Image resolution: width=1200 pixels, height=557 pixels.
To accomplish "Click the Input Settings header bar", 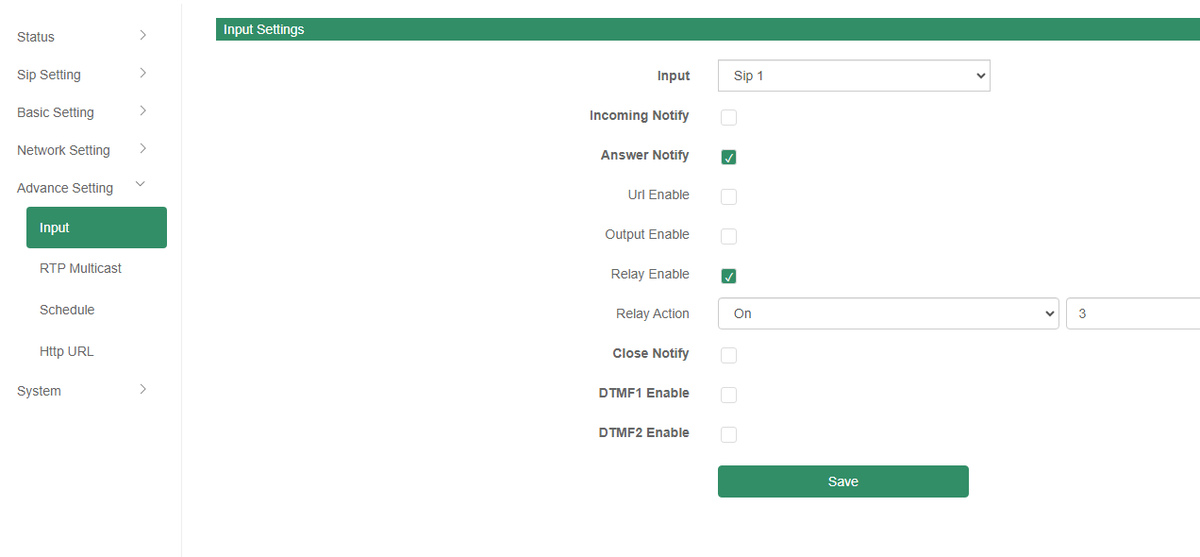I will [708, 29].
